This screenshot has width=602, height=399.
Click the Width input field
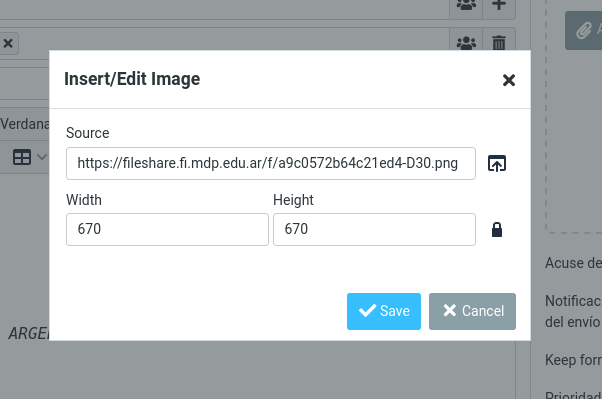(x=167, y=229)
